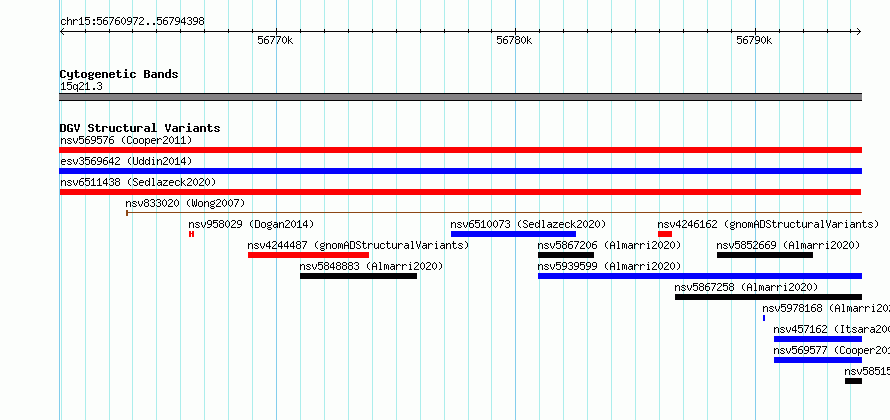Click the chr15:56760972..56794398 coordinate label
This screenshot has height=420, width=890.
[132, 22]
